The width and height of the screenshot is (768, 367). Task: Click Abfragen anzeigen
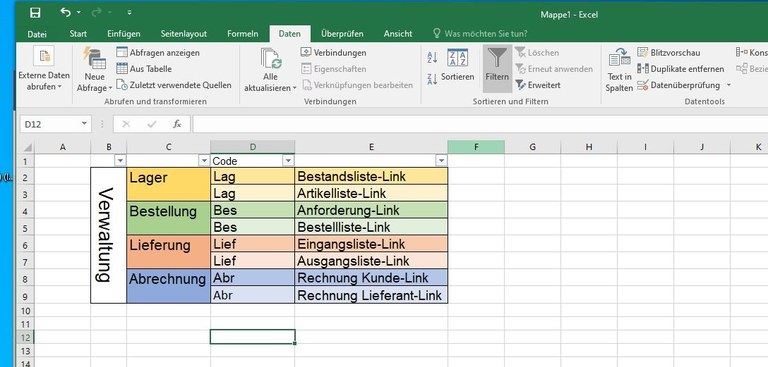(158, 52)
